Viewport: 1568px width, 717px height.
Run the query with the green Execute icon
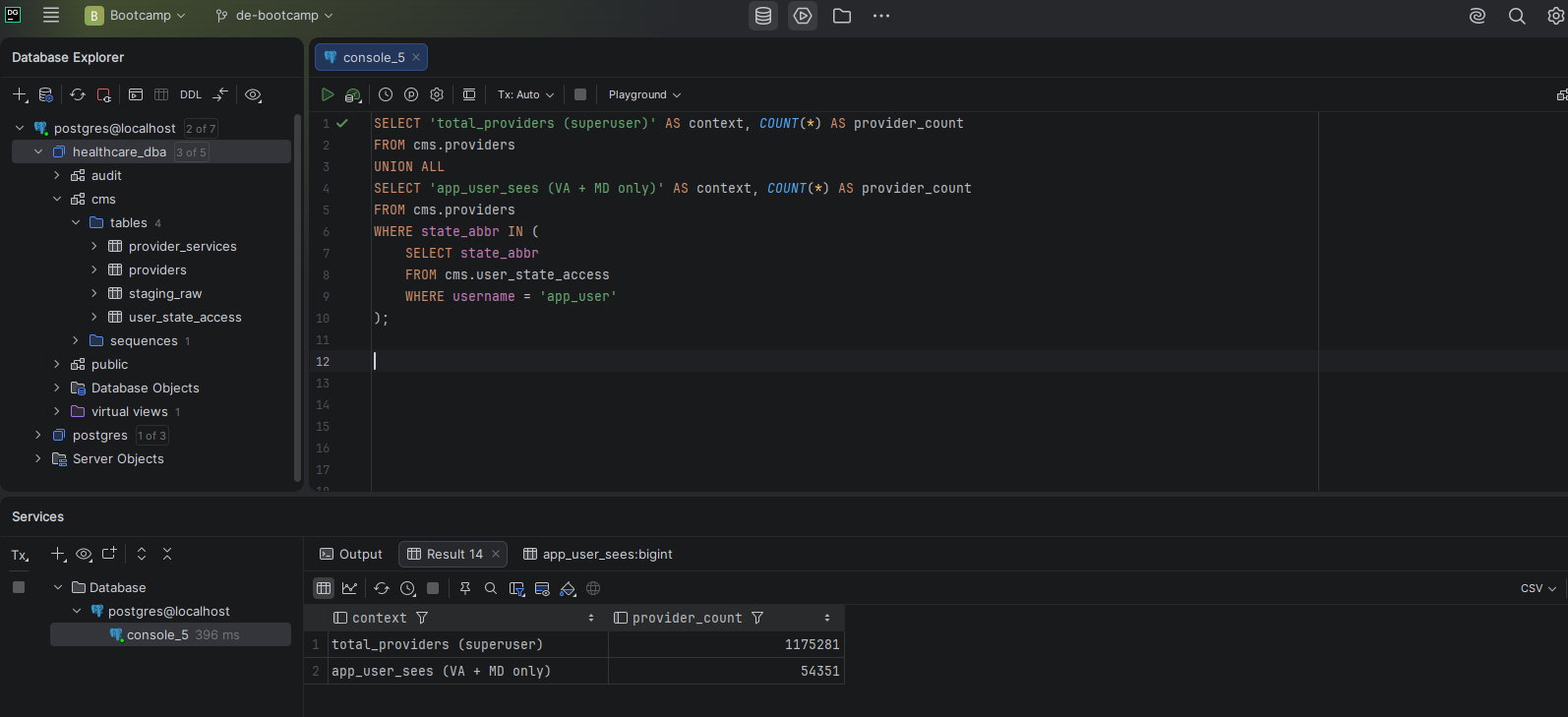click(328, 94)
